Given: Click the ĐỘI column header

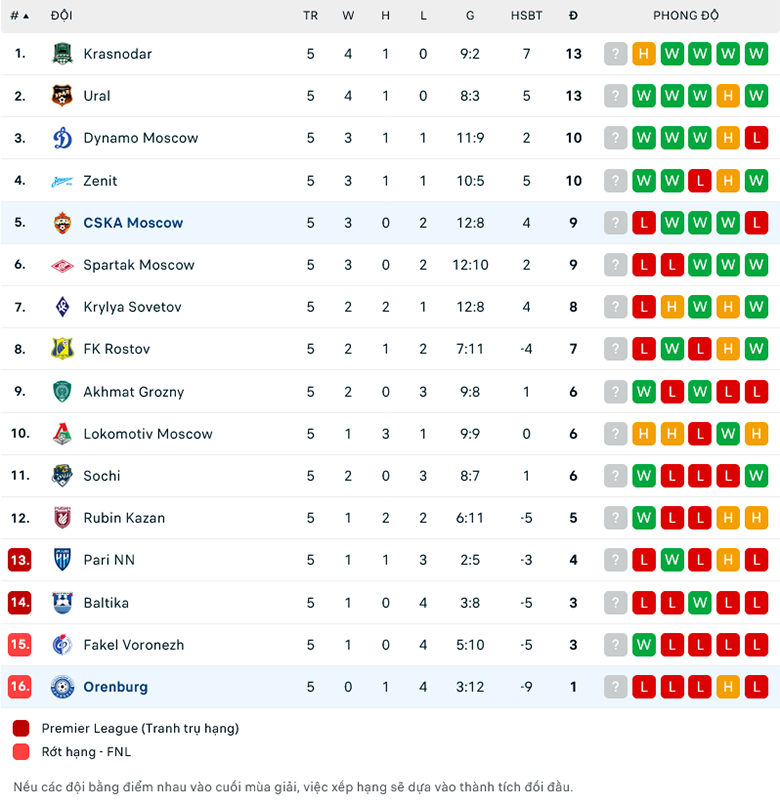Looking at the screenshot, I should click(x=61, y=16).
